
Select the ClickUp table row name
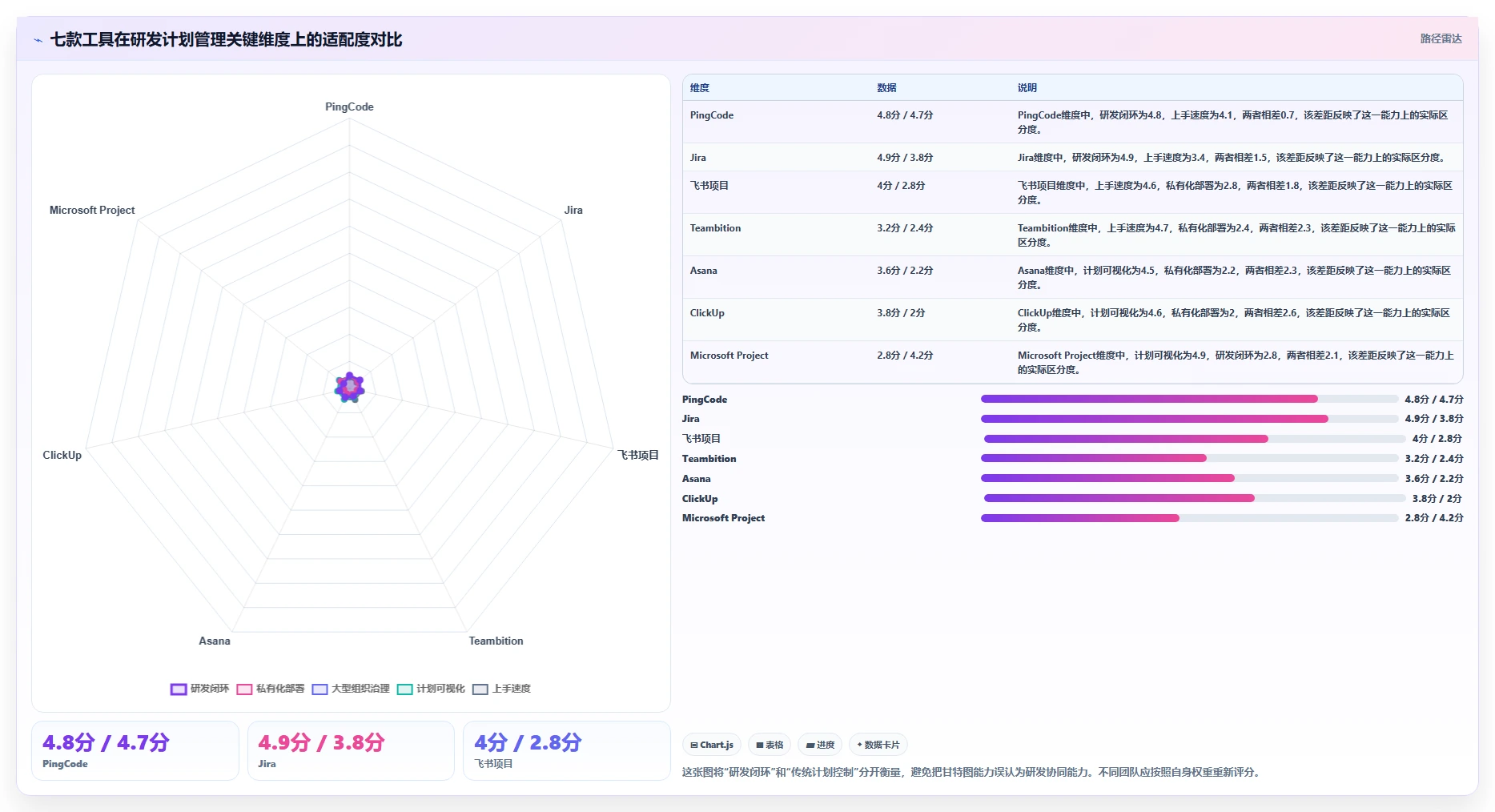(x=707, y=313)
